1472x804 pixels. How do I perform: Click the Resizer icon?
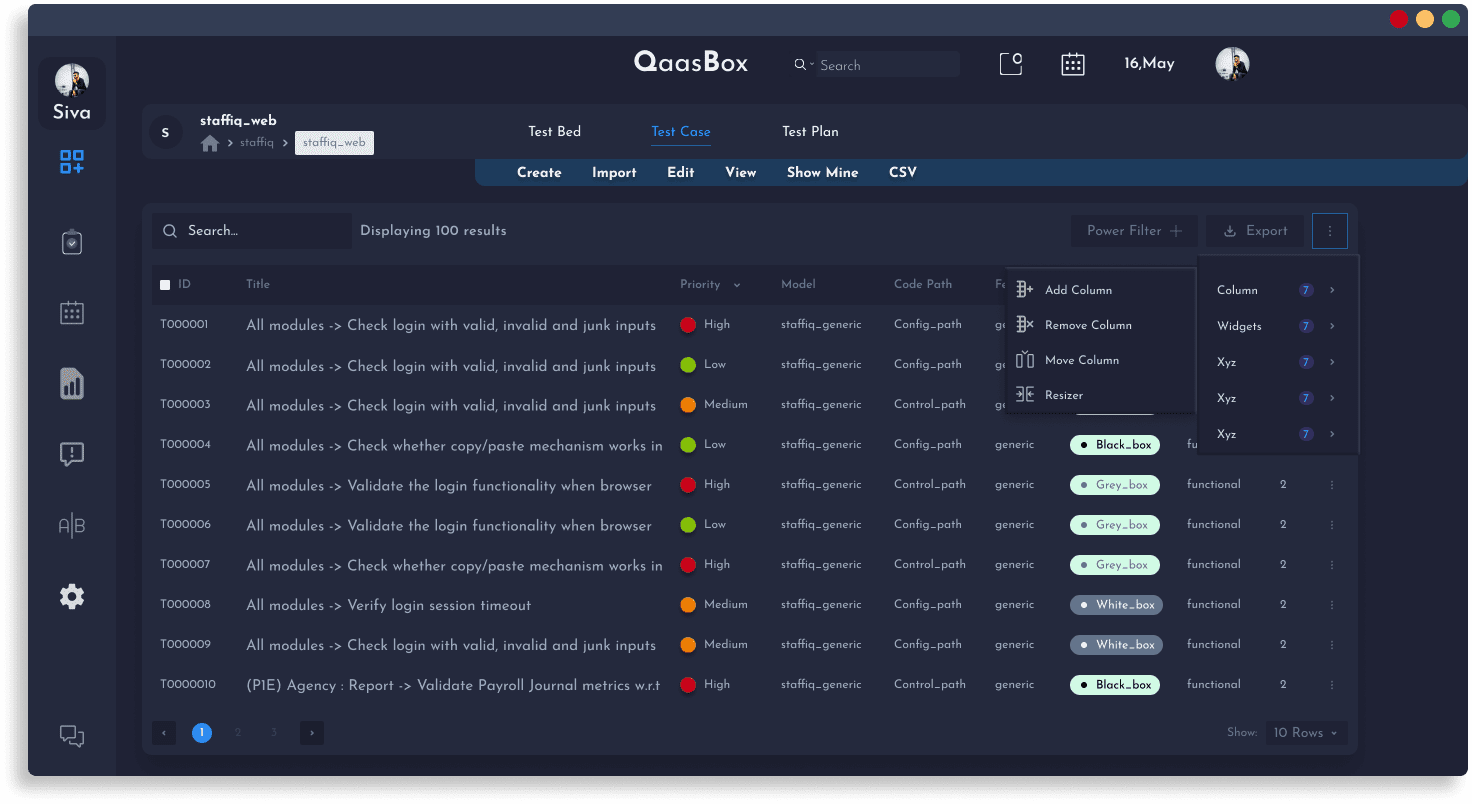(x=1025, y=395)
